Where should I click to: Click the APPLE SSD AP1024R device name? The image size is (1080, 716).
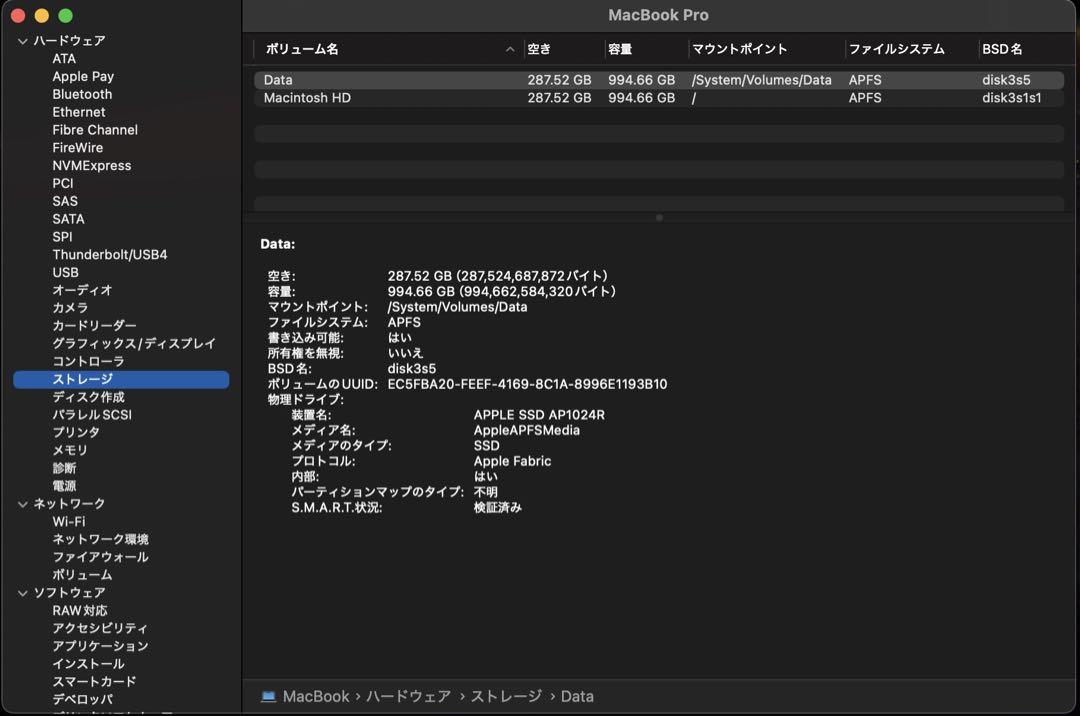coord(539,415)
